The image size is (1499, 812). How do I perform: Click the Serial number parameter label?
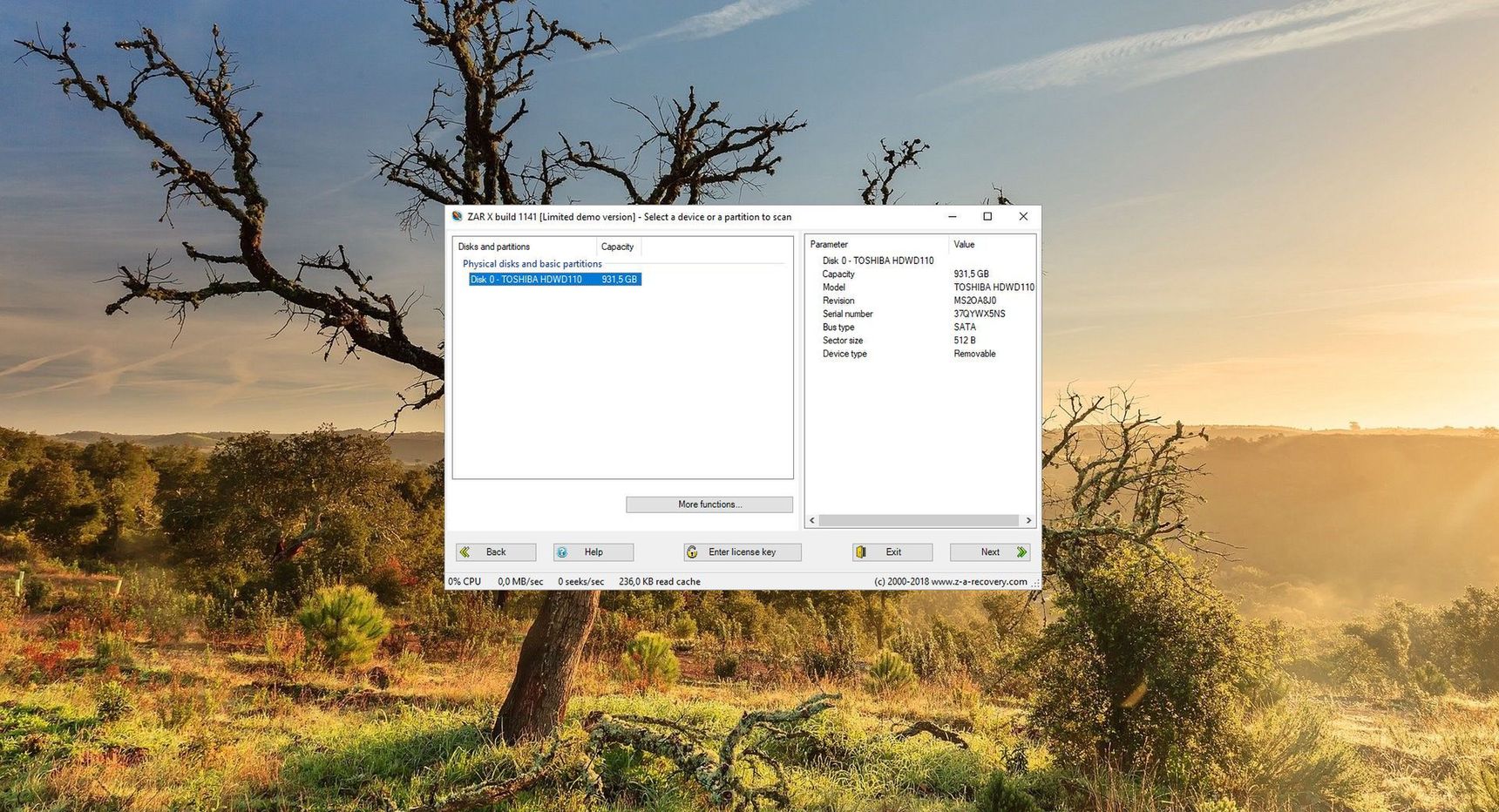pos(847,314)
